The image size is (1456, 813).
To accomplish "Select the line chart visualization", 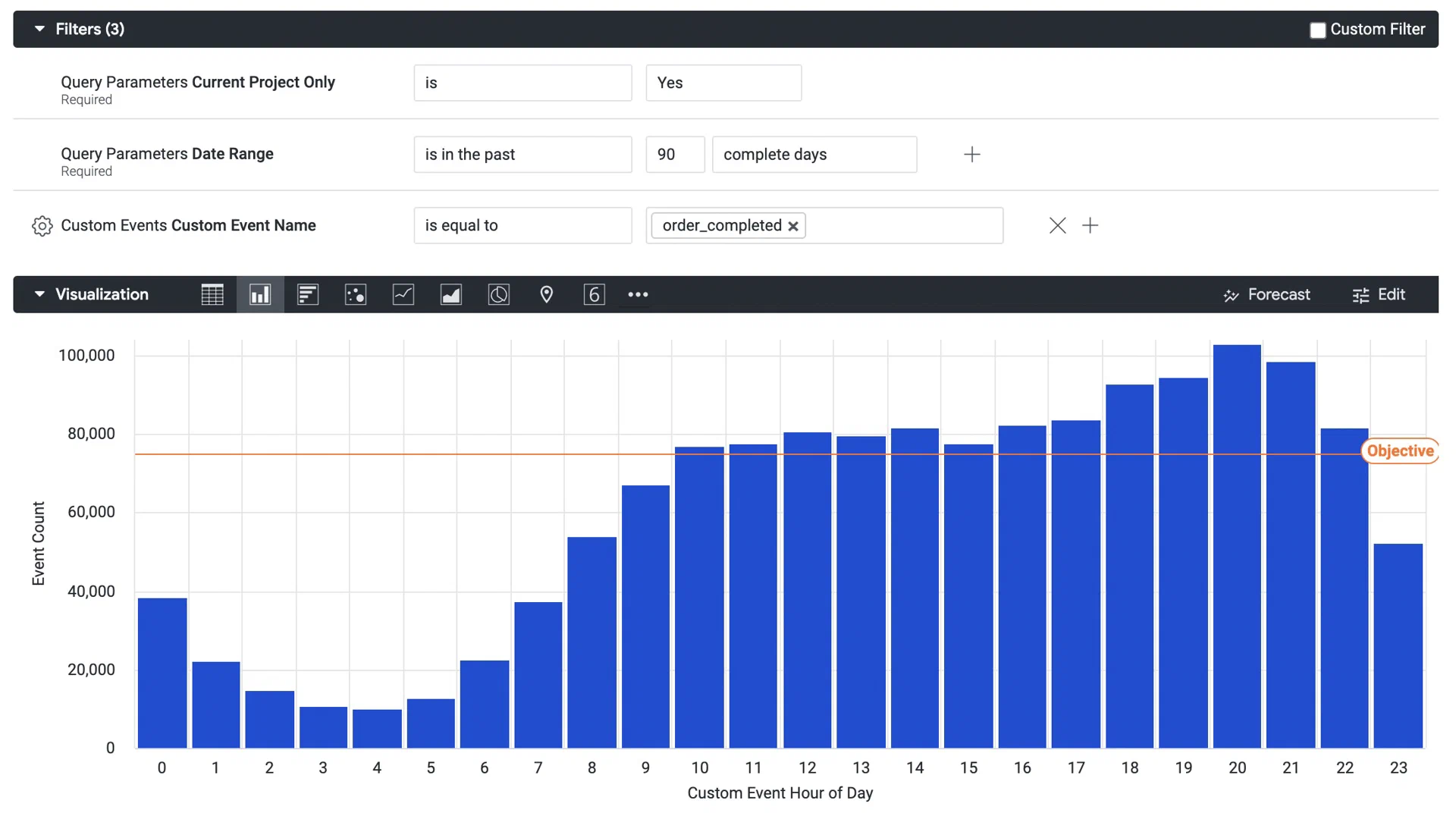I will point(403,294).
